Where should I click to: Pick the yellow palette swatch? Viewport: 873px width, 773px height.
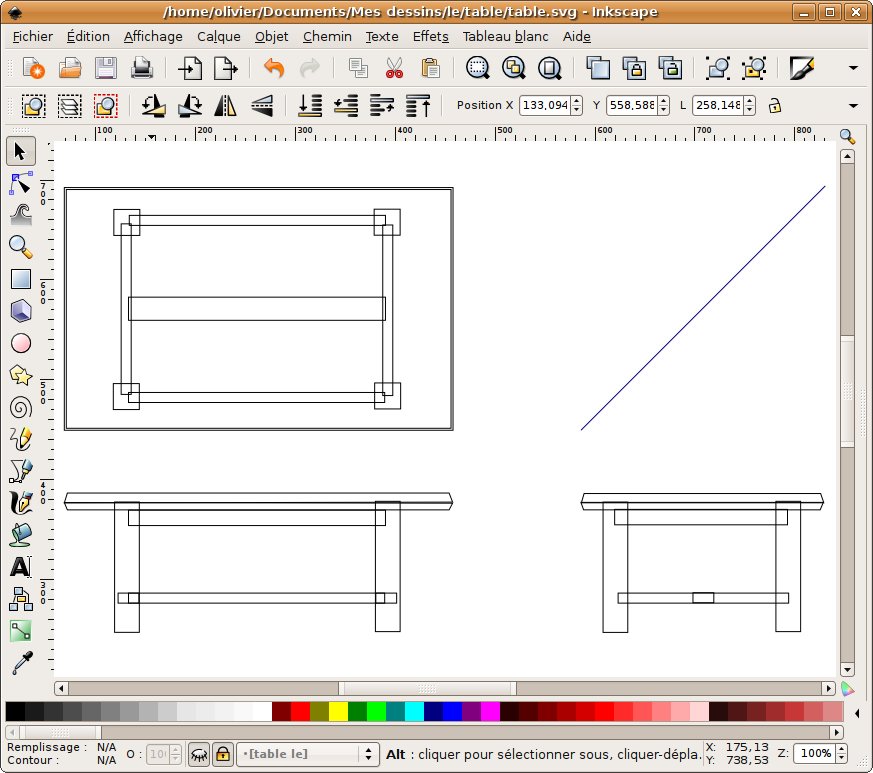pos(339,712)
